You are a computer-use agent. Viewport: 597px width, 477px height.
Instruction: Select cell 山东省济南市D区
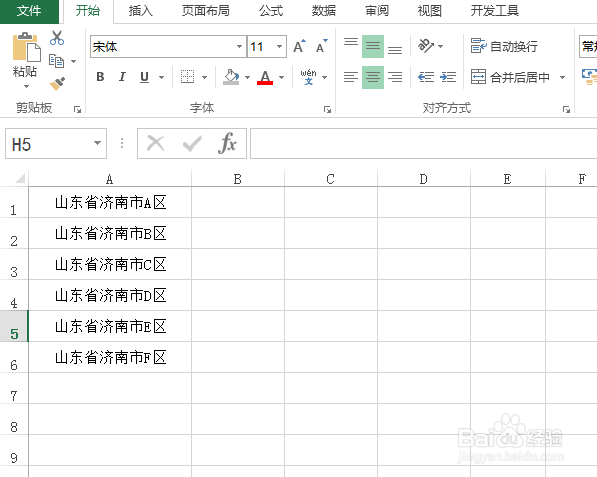pos(110,295)
